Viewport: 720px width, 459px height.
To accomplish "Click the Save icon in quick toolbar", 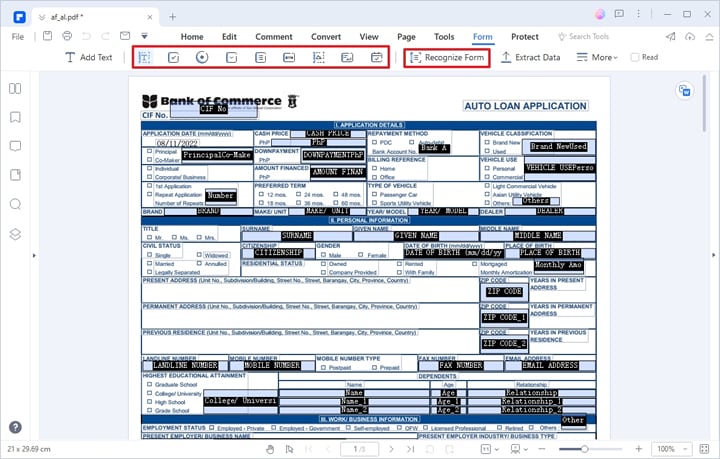I will click(x=47, y=36).
